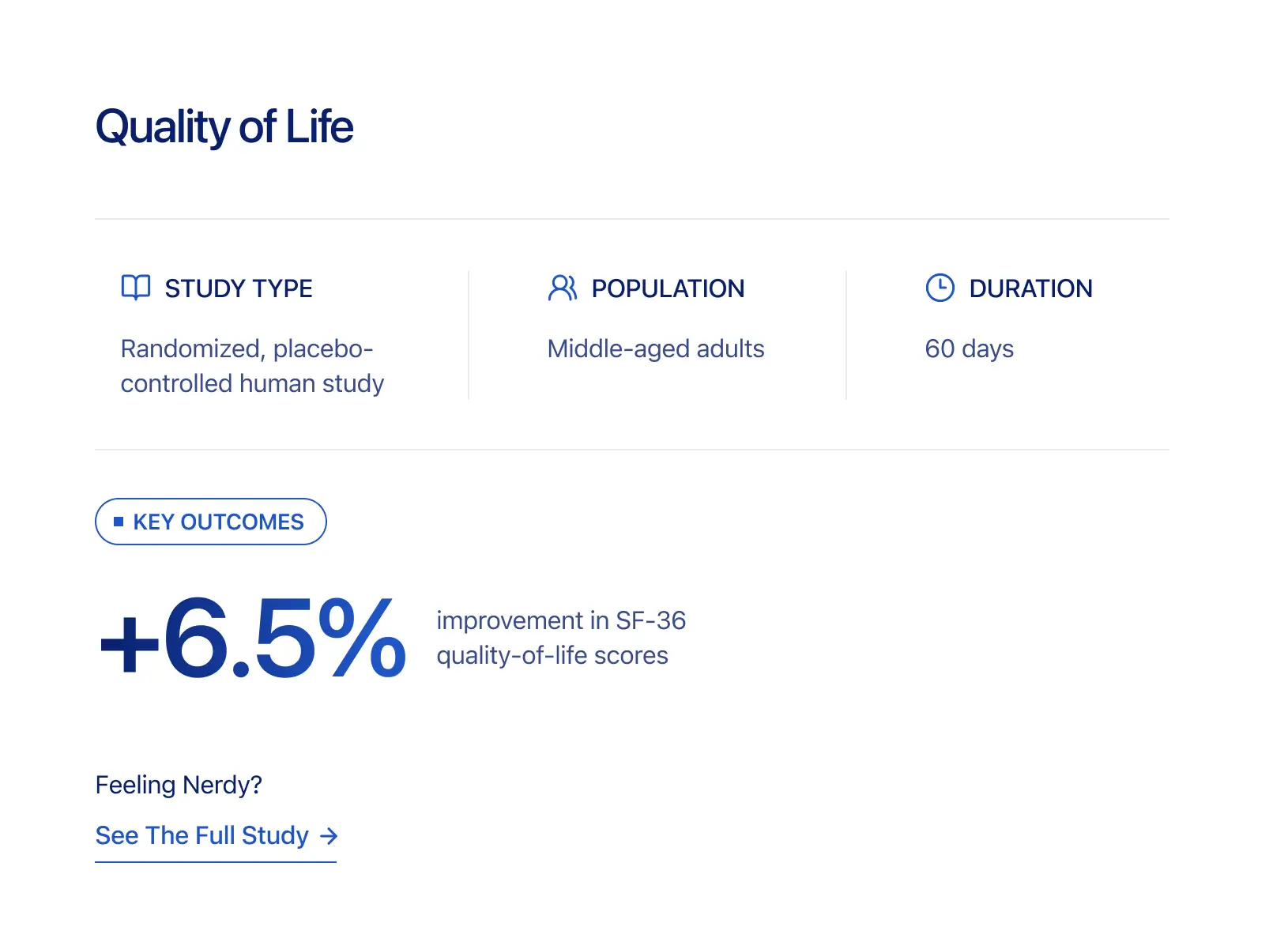Open the See The Full Study link
This screenshot has width=1288, height=942.
click(202, 836)
